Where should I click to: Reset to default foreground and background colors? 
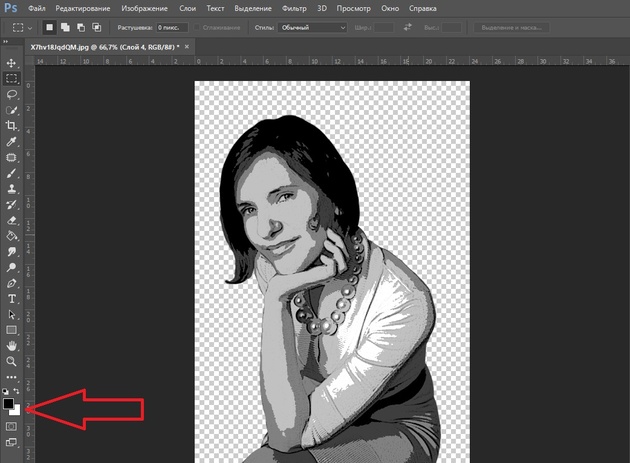click(x=5, y=391)
